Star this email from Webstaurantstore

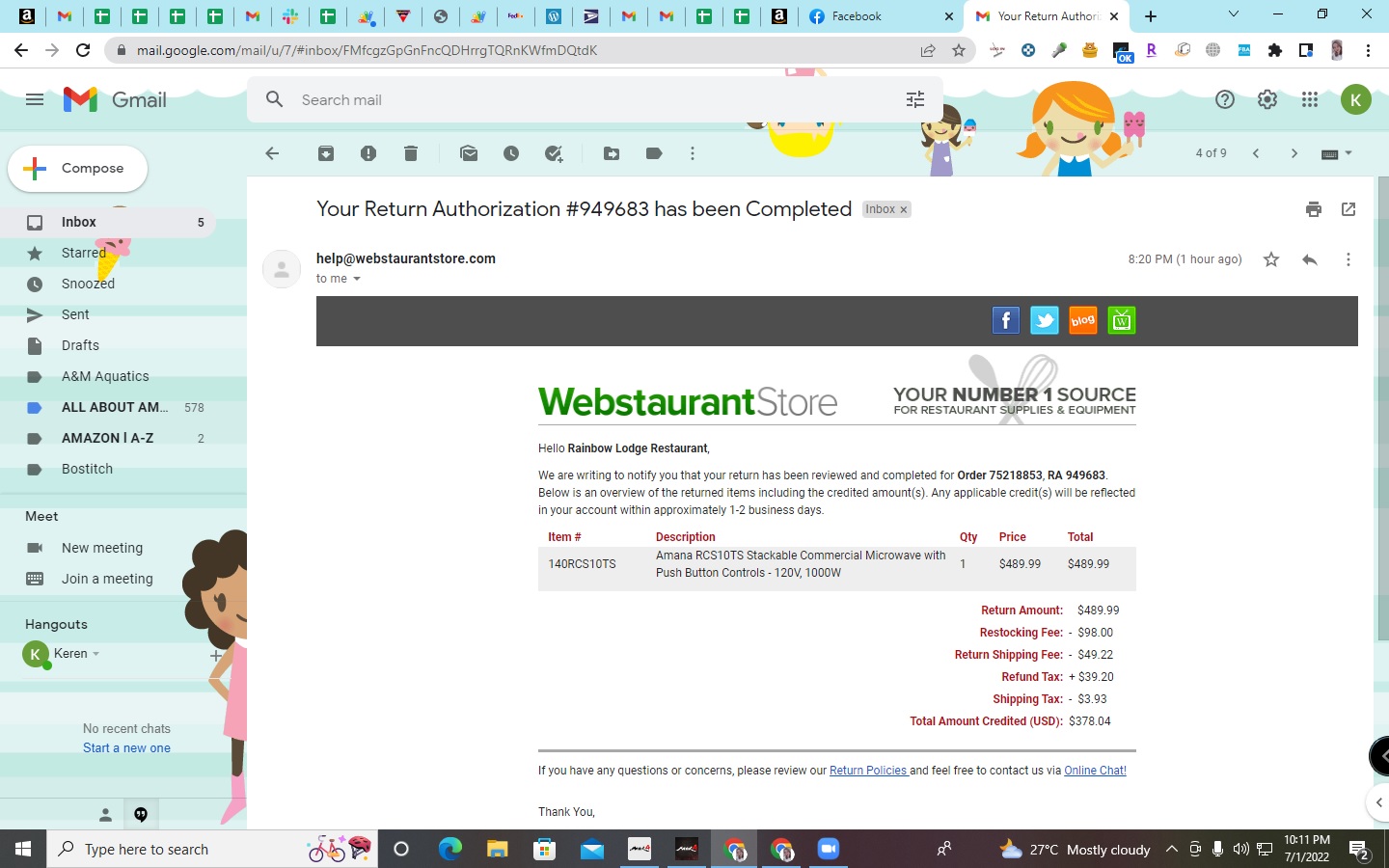[1271, 259]
